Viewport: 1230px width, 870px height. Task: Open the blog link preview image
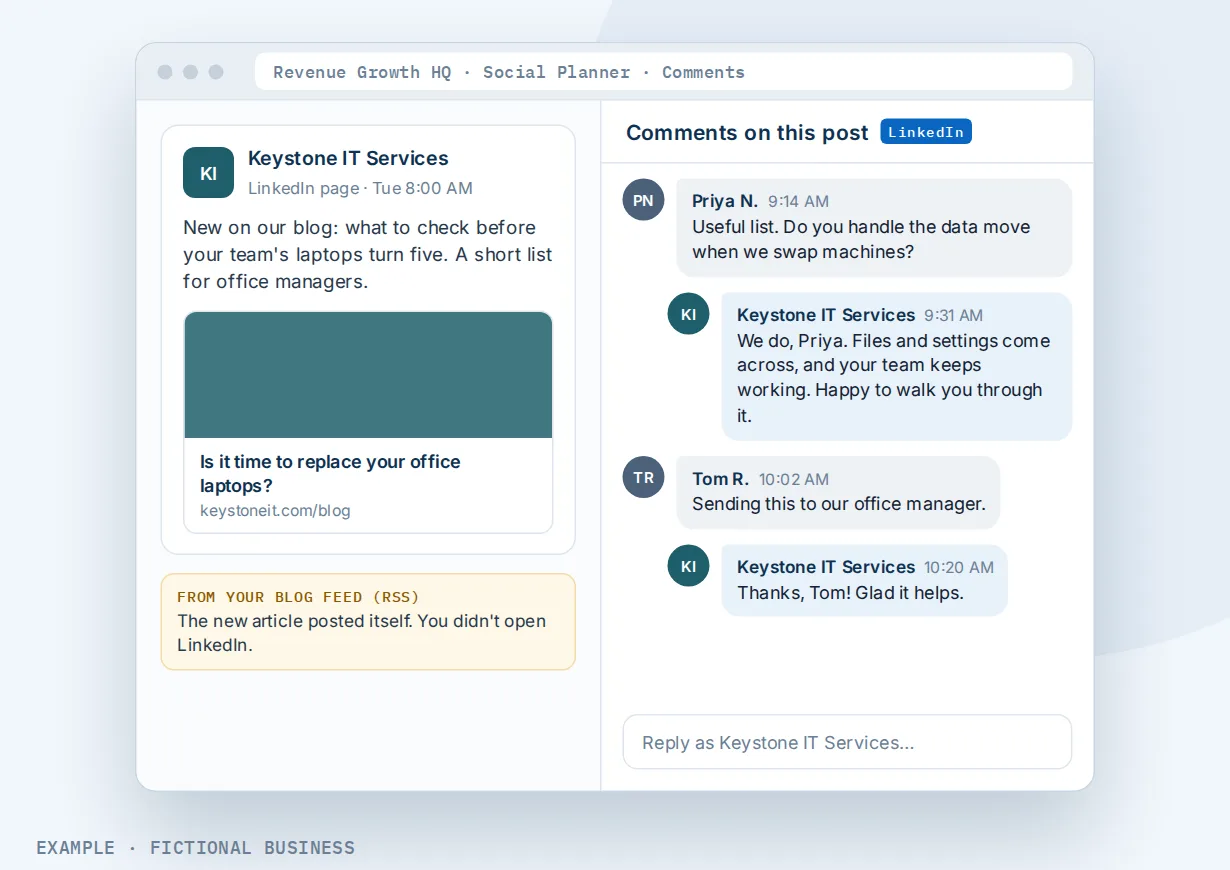pyautogui.click(x=368, y=375)
